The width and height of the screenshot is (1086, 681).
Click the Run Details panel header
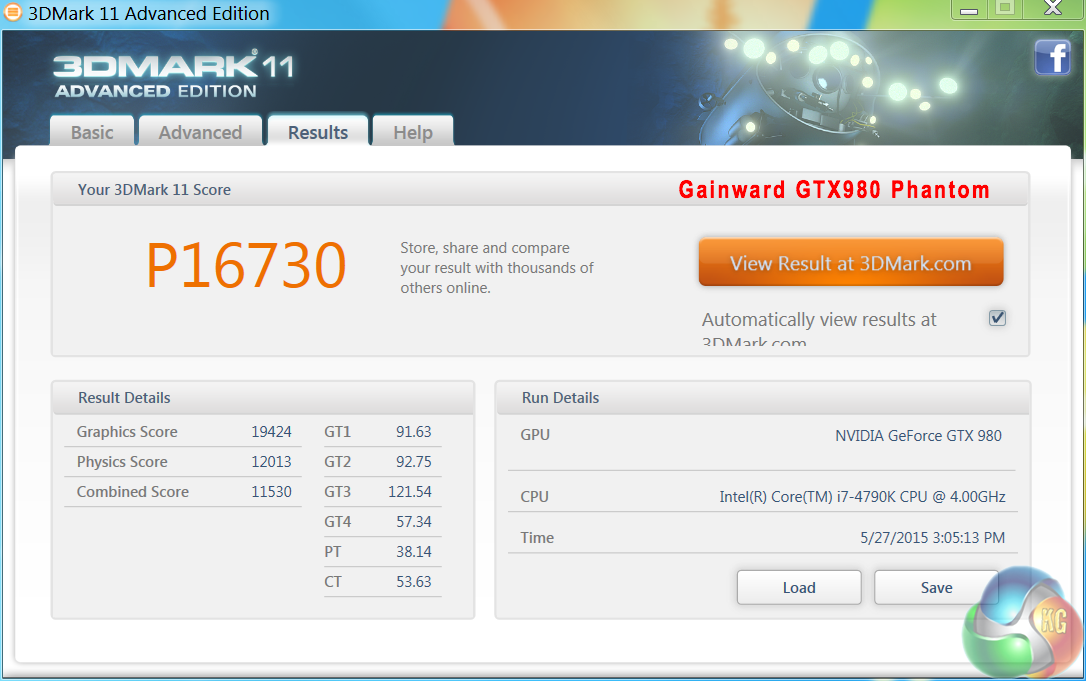click(x=763, y=398)
